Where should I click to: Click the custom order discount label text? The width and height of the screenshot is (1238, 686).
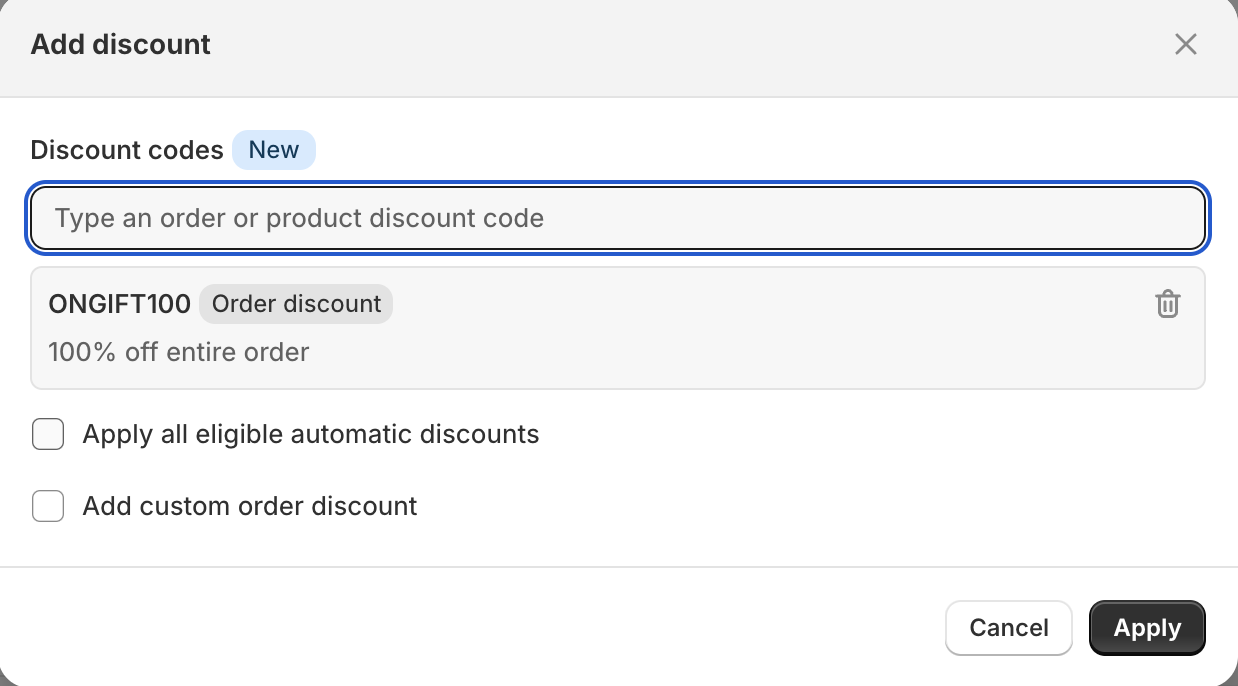tap(250, 507)
